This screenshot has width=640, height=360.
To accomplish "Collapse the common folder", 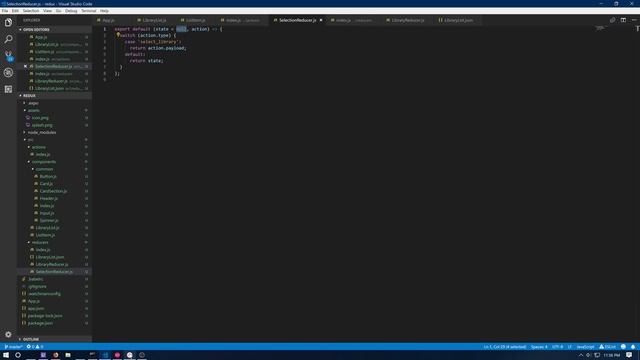I will pyautogui.click(x=44, y=169).
